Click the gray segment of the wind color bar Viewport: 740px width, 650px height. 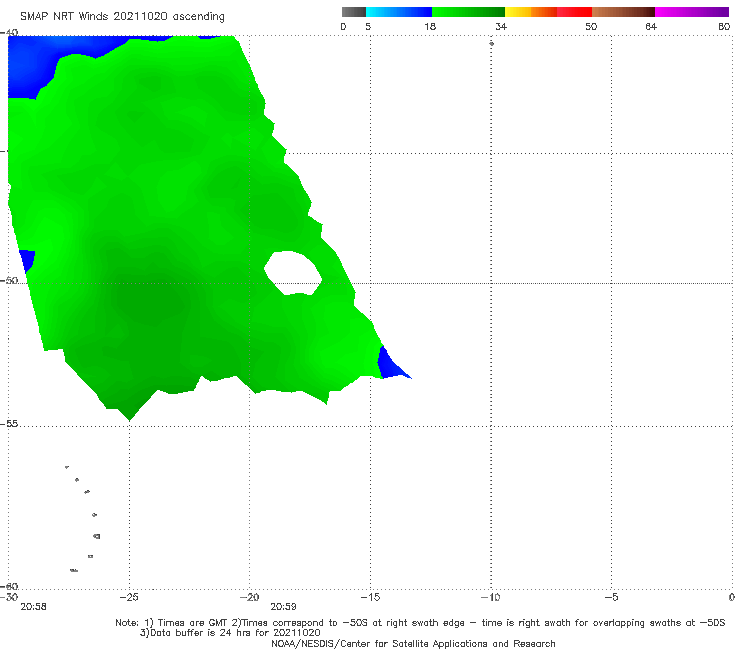[353, 12]
